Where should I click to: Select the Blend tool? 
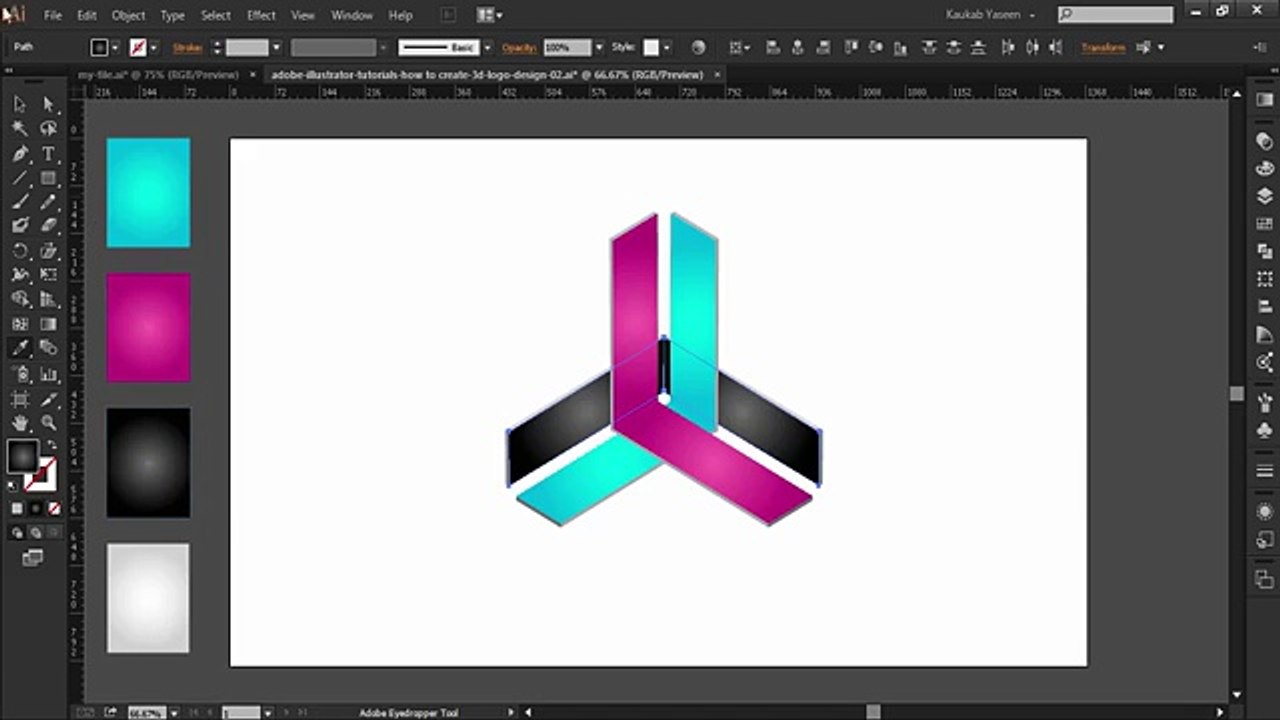(x=48, y=349)
